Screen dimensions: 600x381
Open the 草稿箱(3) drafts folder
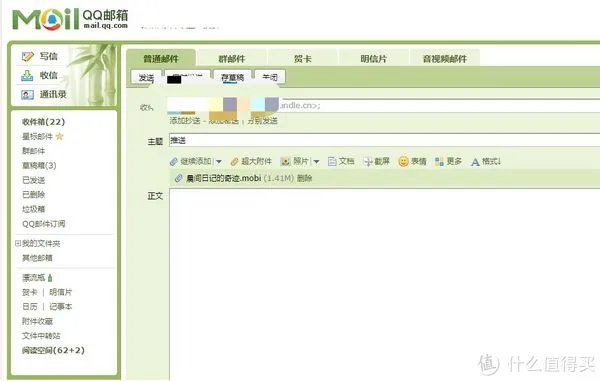(x=39, y=166)
